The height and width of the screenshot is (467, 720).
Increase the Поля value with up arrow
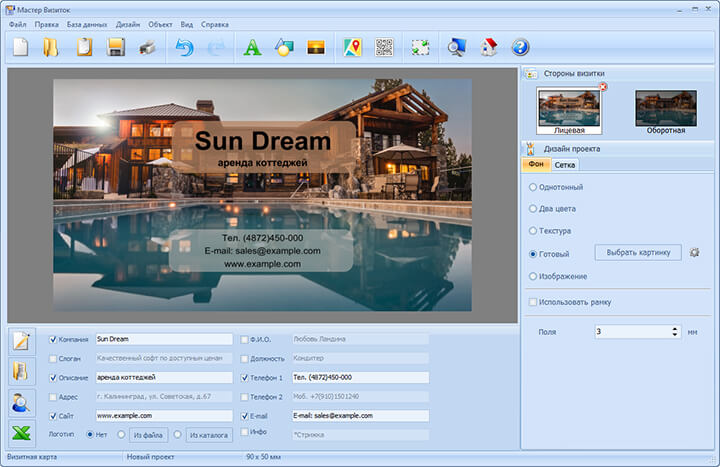tap(675, 327)
